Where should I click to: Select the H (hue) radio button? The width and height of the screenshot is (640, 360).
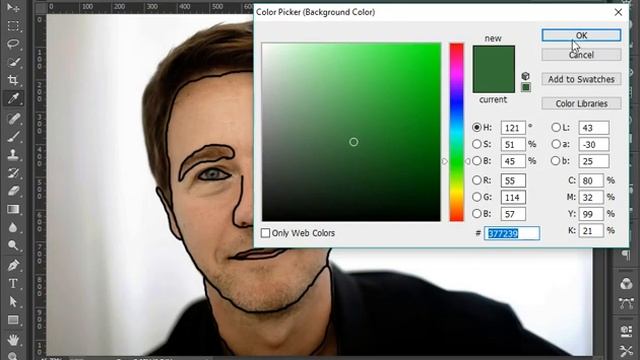(x=477, y=127)
